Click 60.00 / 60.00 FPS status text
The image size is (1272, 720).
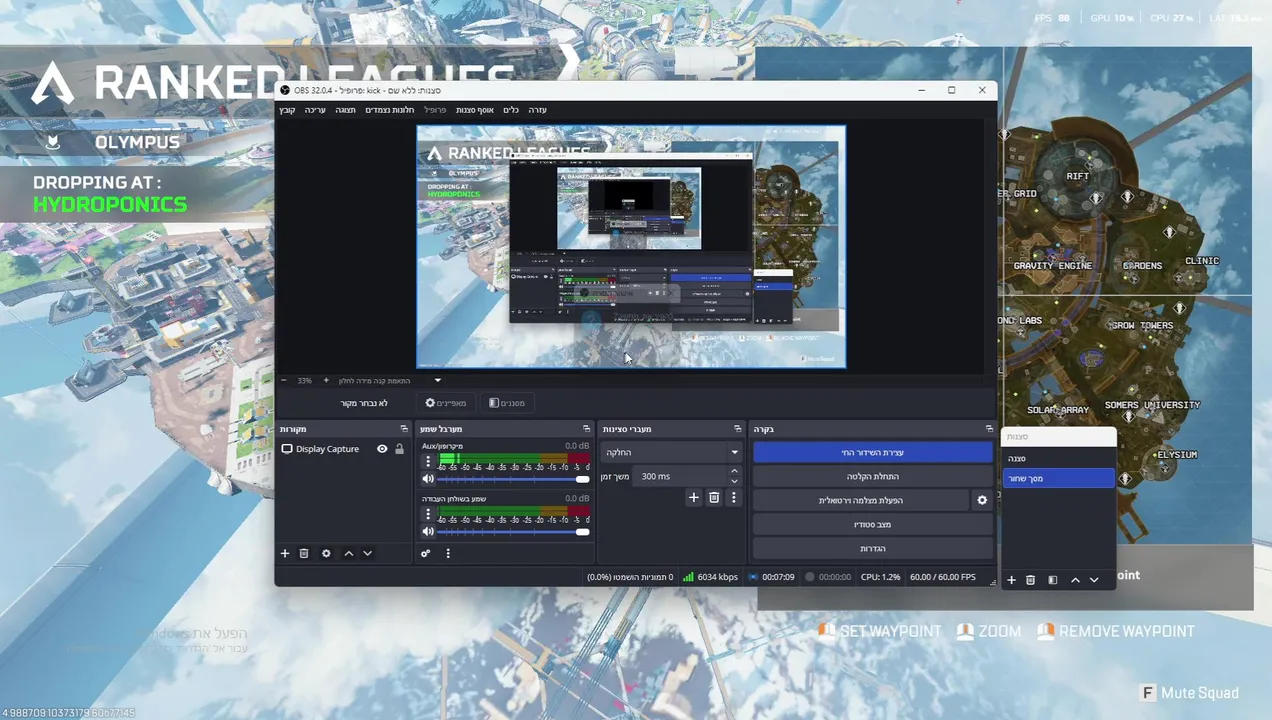(942, 577)
